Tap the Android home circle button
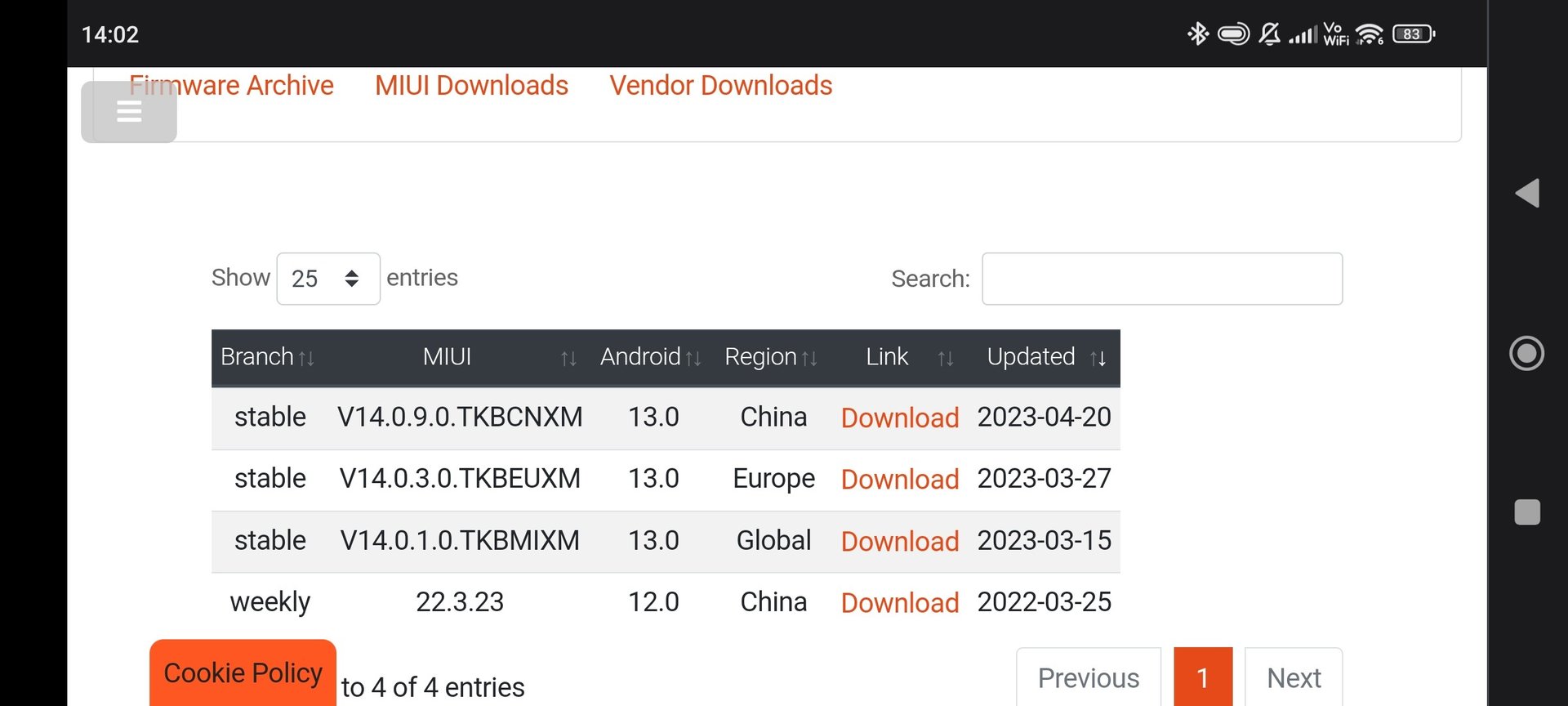 pyautogui.click(x=1526, y=353)
